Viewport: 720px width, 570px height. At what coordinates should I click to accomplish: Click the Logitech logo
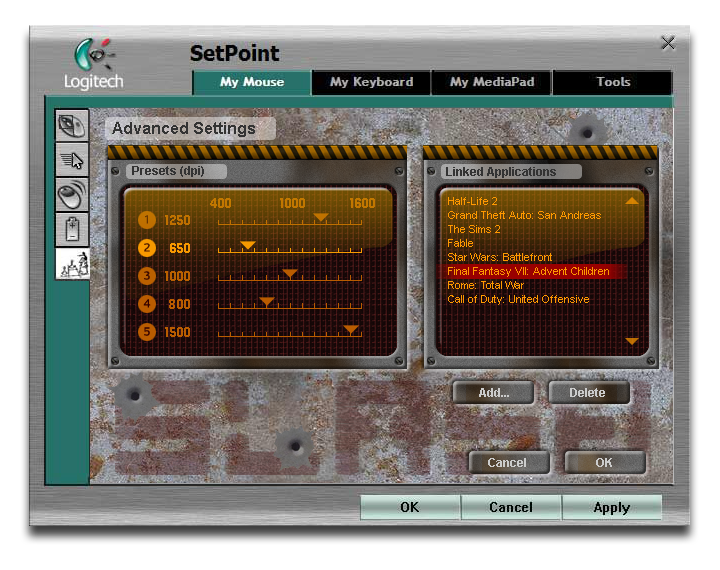click(x=92, y=64)
